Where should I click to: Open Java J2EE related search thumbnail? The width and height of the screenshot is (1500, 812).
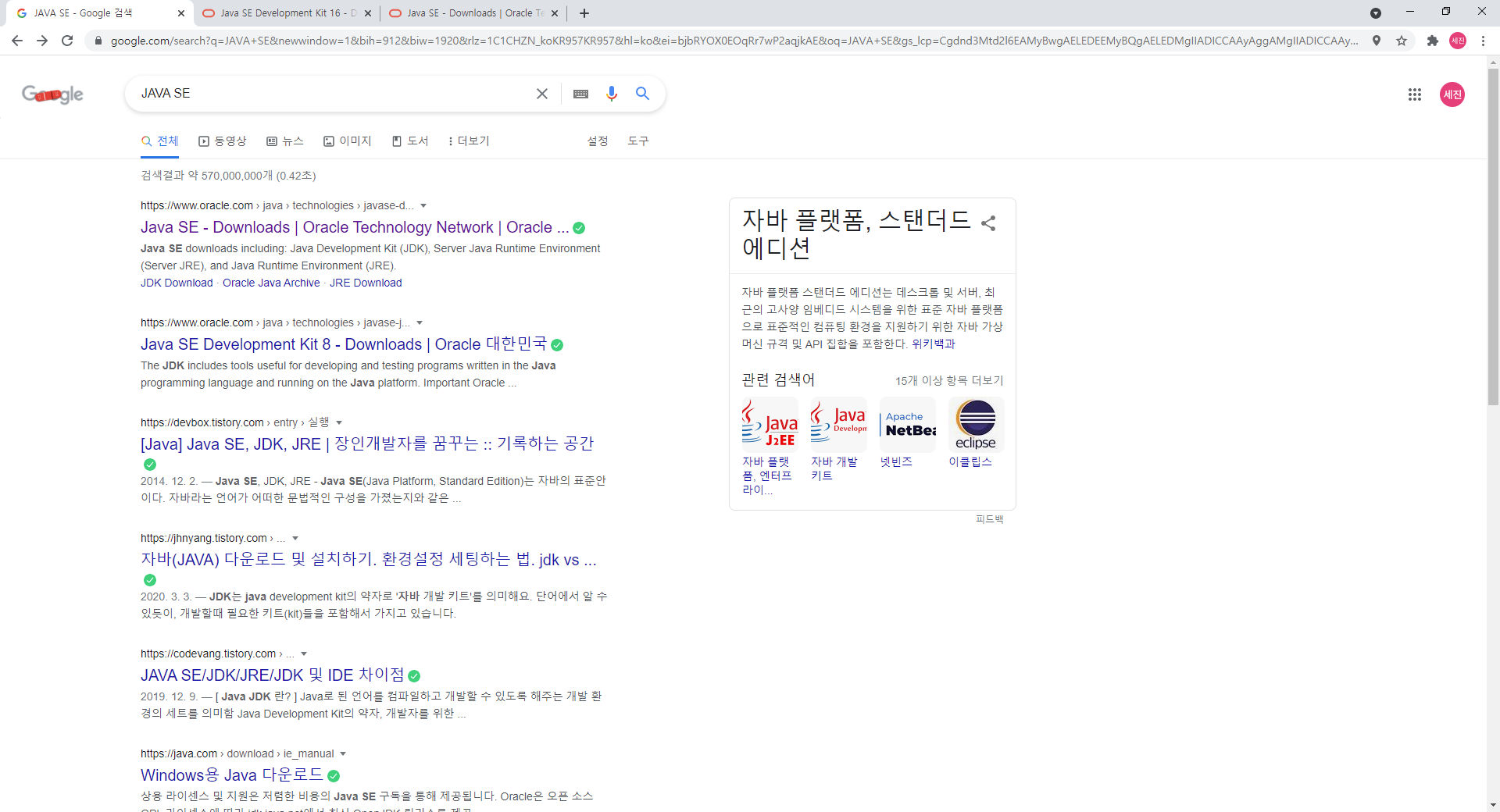[770, 424]
